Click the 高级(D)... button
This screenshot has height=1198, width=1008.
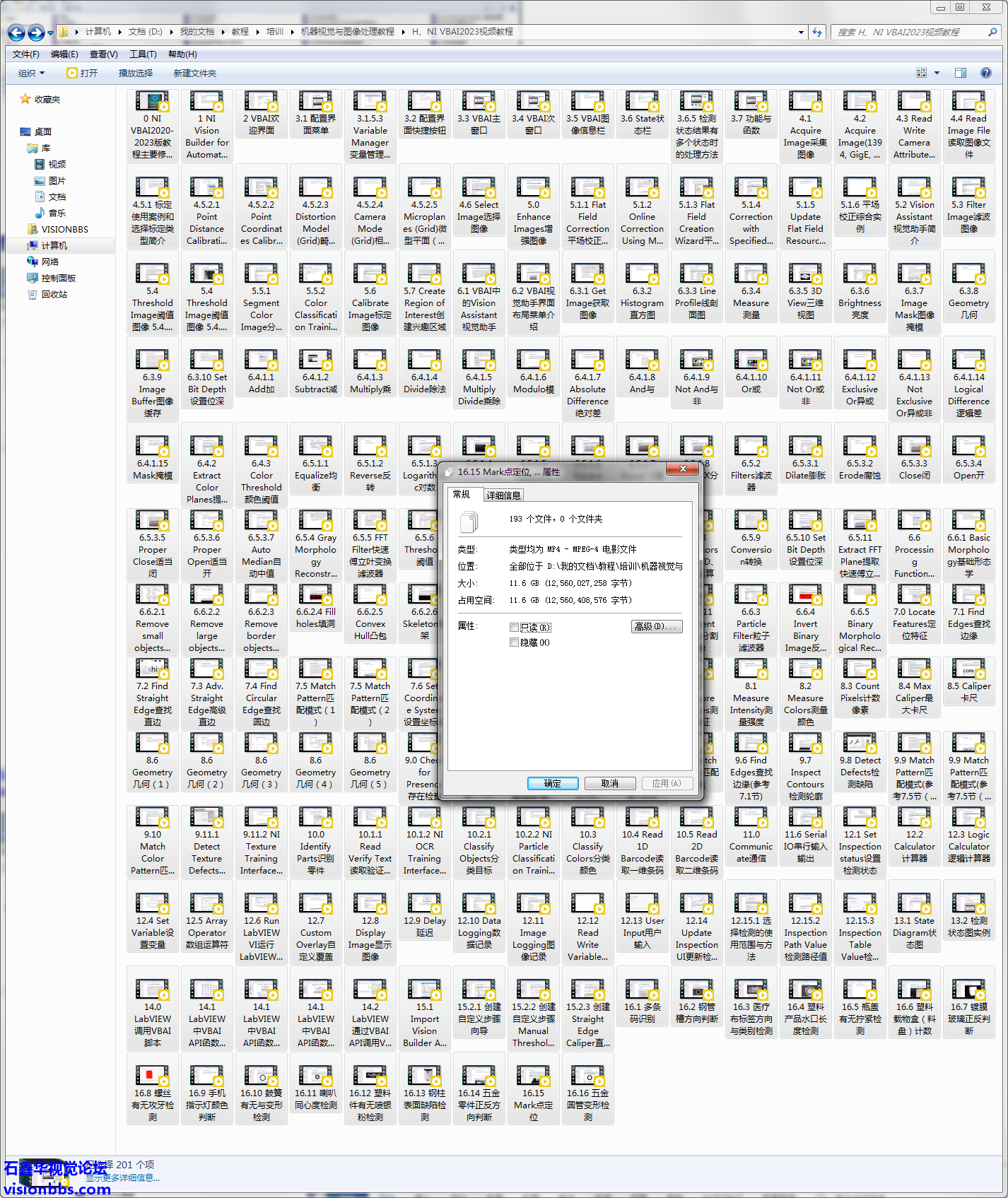click(656, 627)
